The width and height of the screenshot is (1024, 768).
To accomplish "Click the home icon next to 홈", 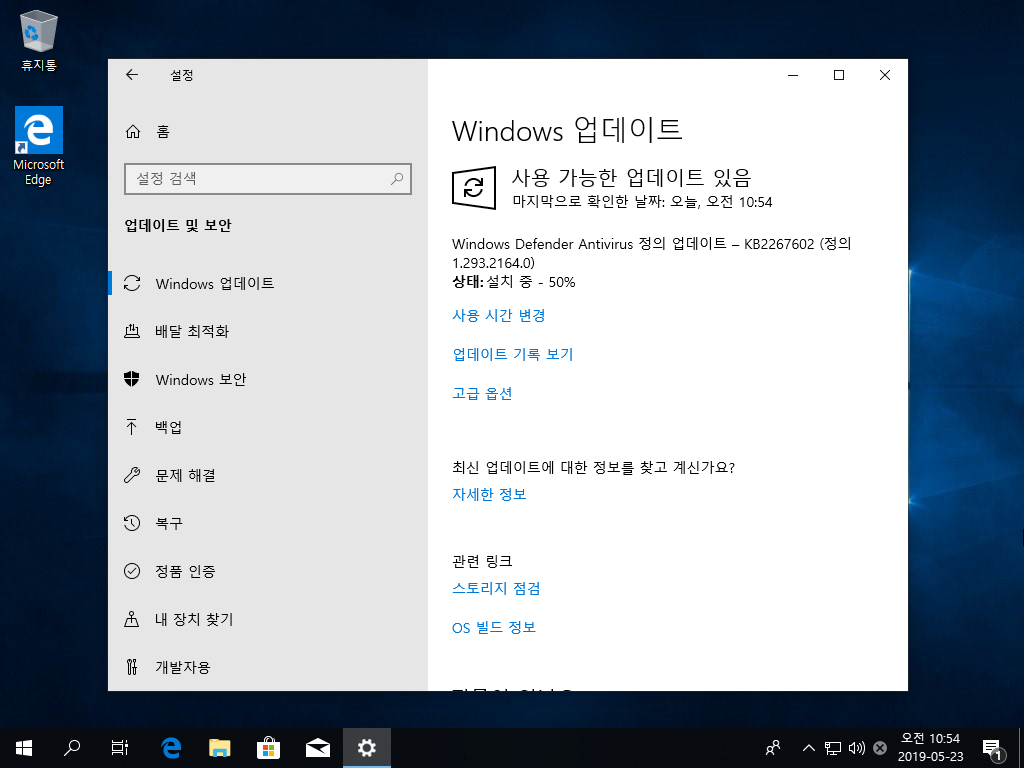I will [x=133, y=132].
